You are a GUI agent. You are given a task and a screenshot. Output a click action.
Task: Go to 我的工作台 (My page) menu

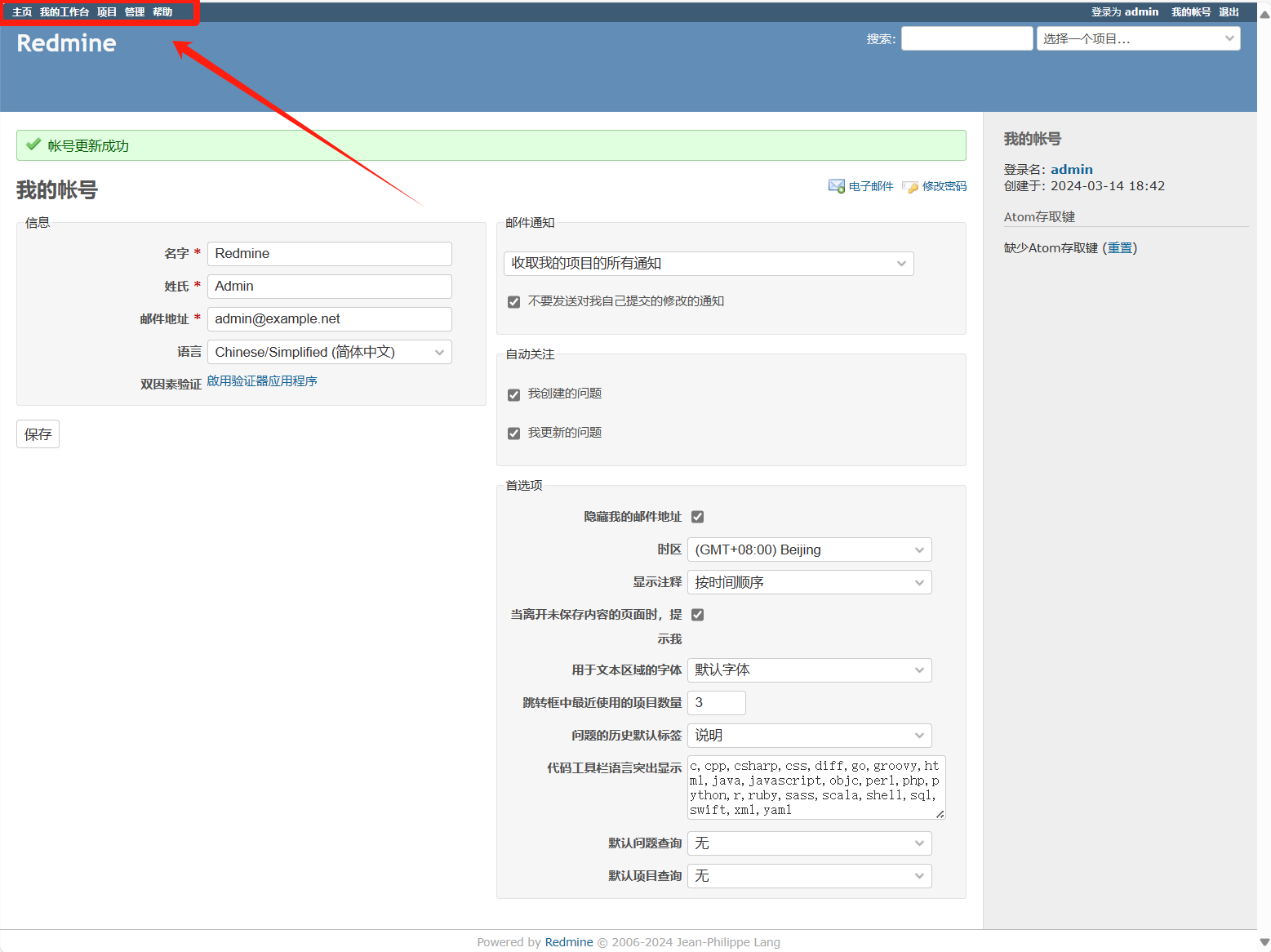(x=64, y=12)
